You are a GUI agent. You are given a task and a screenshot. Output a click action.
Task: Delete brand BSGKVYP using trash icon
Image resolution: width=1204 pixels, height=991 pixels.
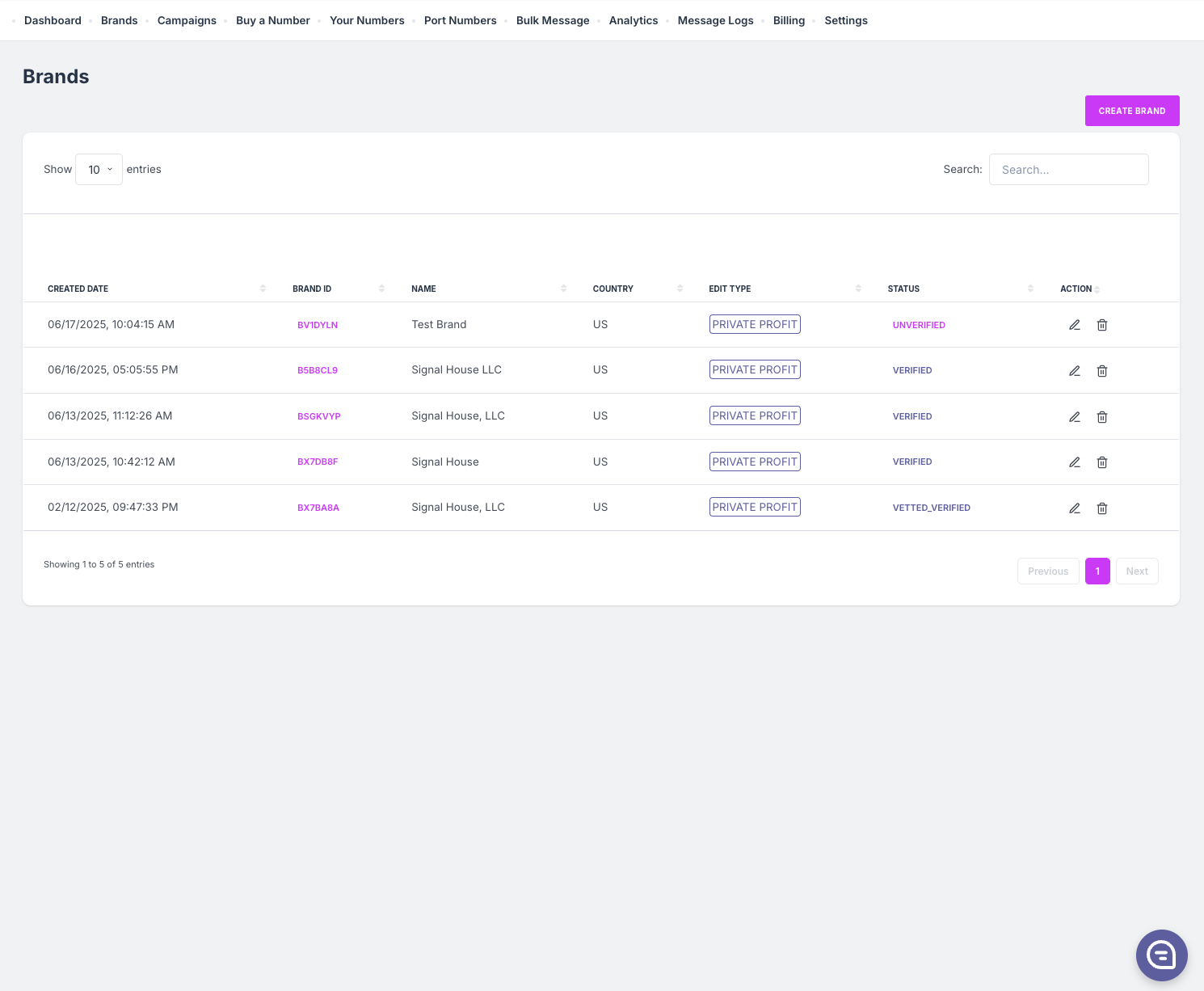tap(1102, 417)
